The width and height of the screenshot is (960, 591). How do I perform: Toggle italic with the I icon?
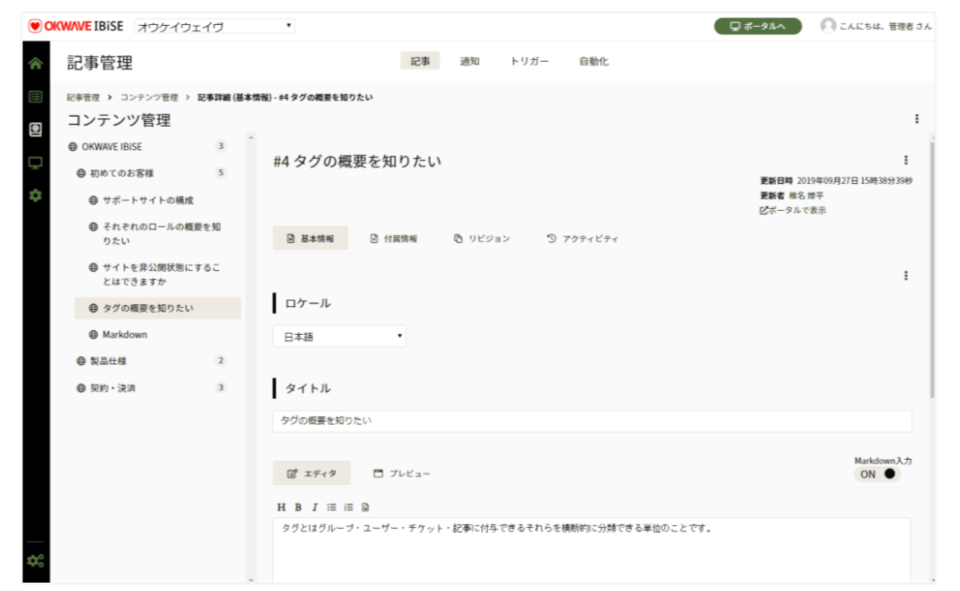[314, 507]
